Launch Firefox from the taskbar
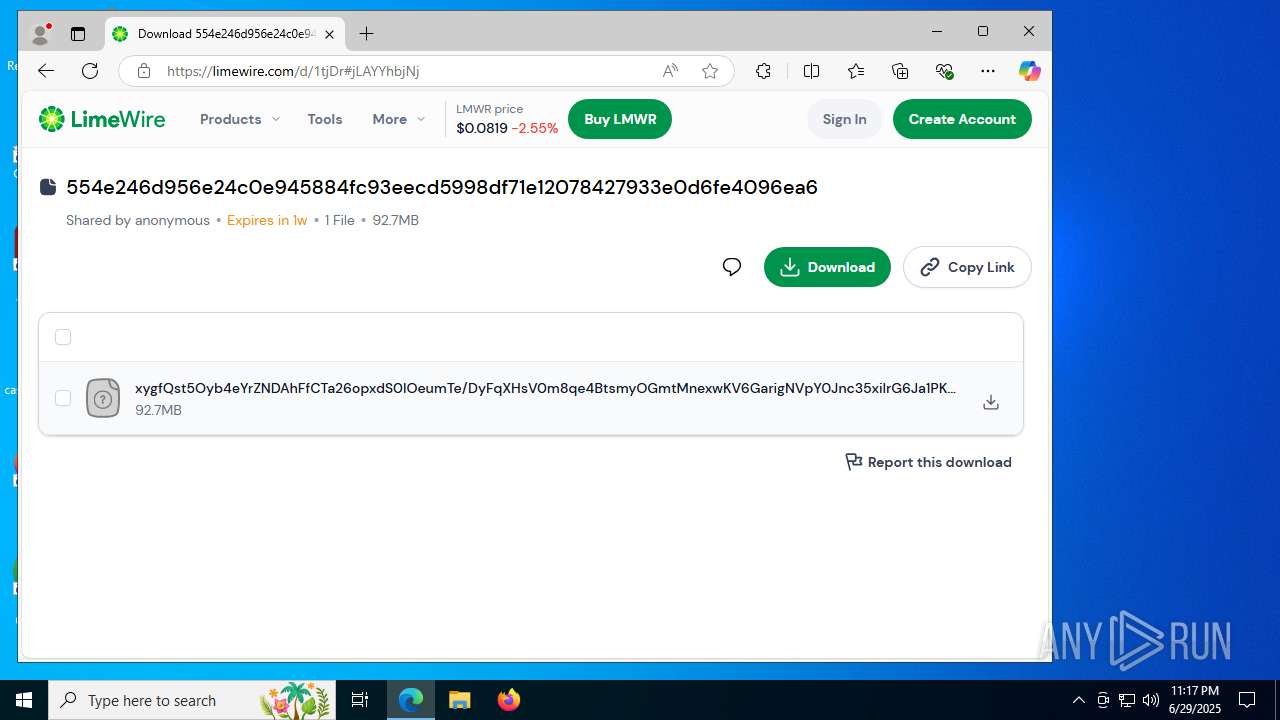1280x720 pixels. coord(509,700)
